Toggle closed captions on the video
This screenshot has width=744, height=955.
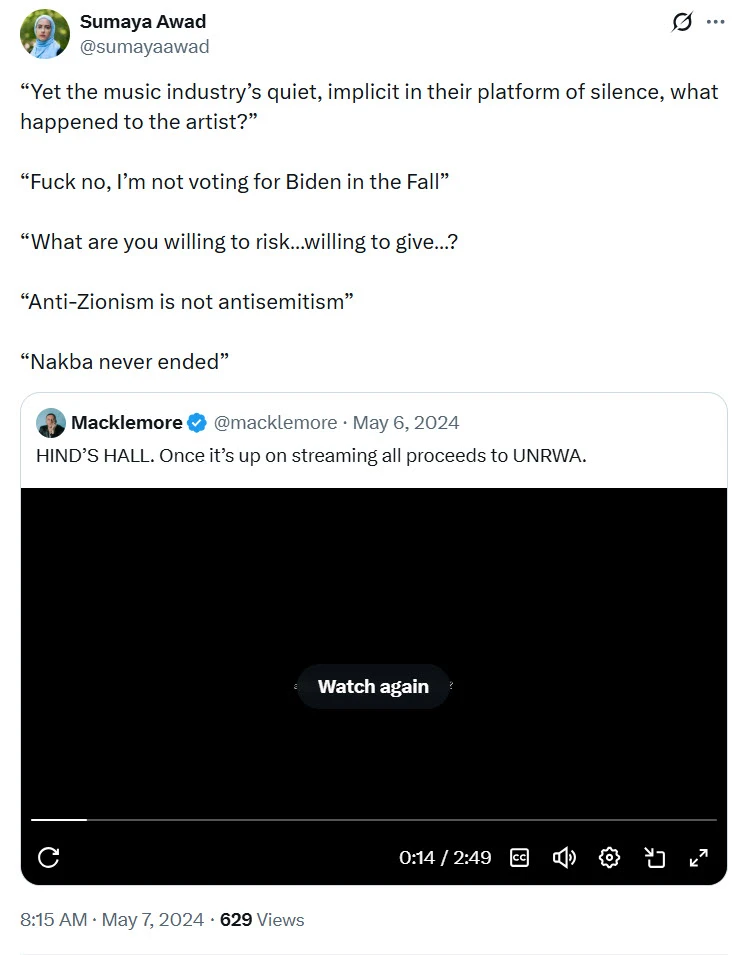click(519, 857)
